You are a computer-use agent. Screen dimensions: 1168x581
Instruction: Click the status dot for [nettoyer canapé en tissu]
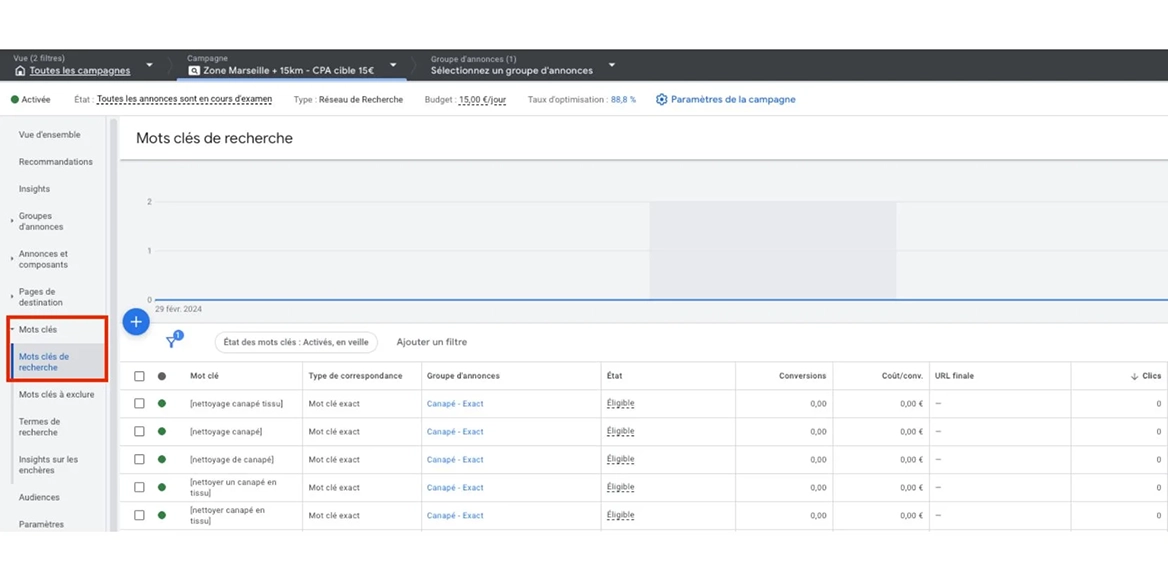tap(162, 515)
